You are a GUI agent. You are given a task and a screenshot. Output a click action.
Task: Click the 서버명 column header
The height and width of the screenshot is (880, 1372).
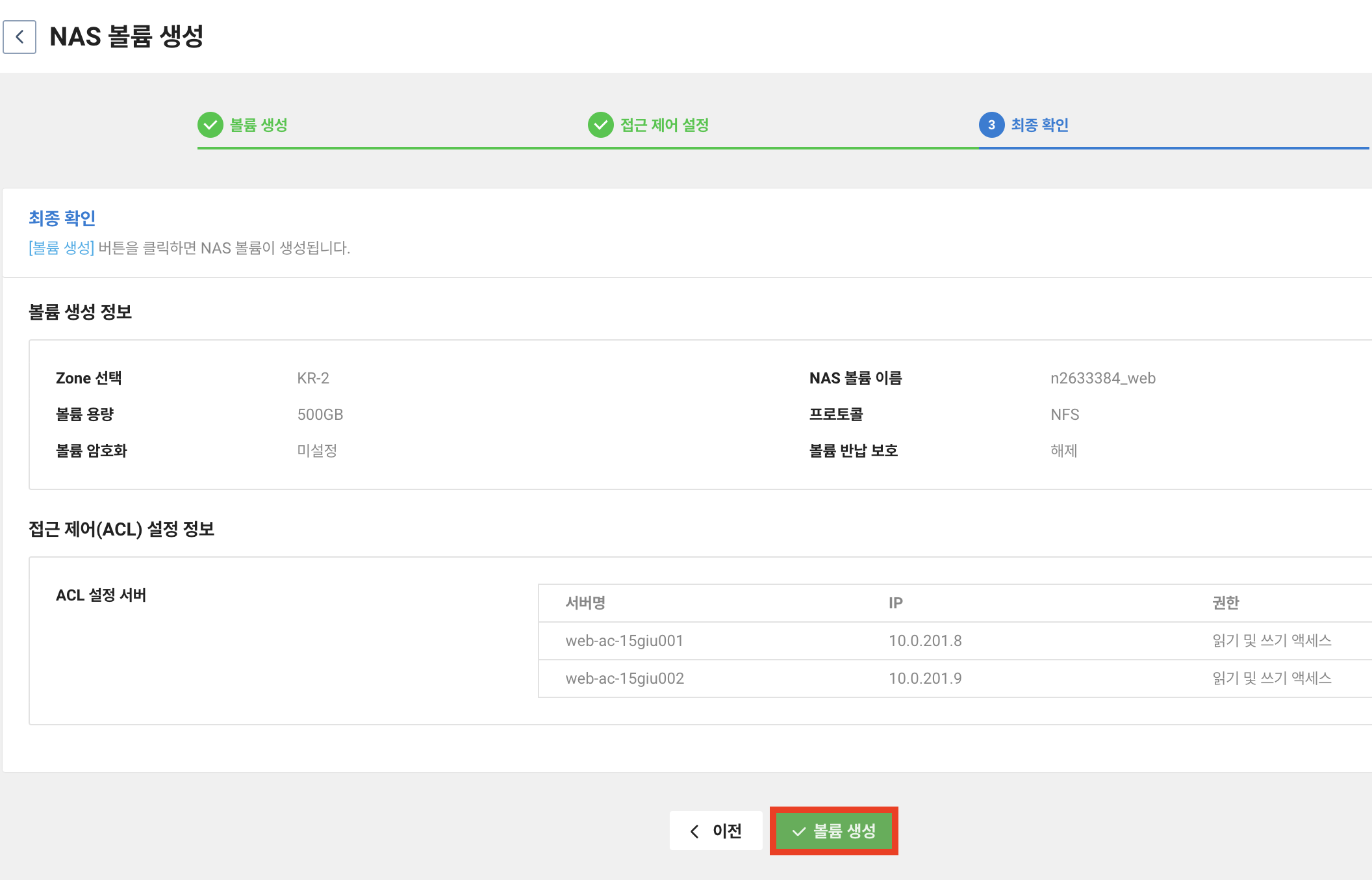(x=585, y=603)
